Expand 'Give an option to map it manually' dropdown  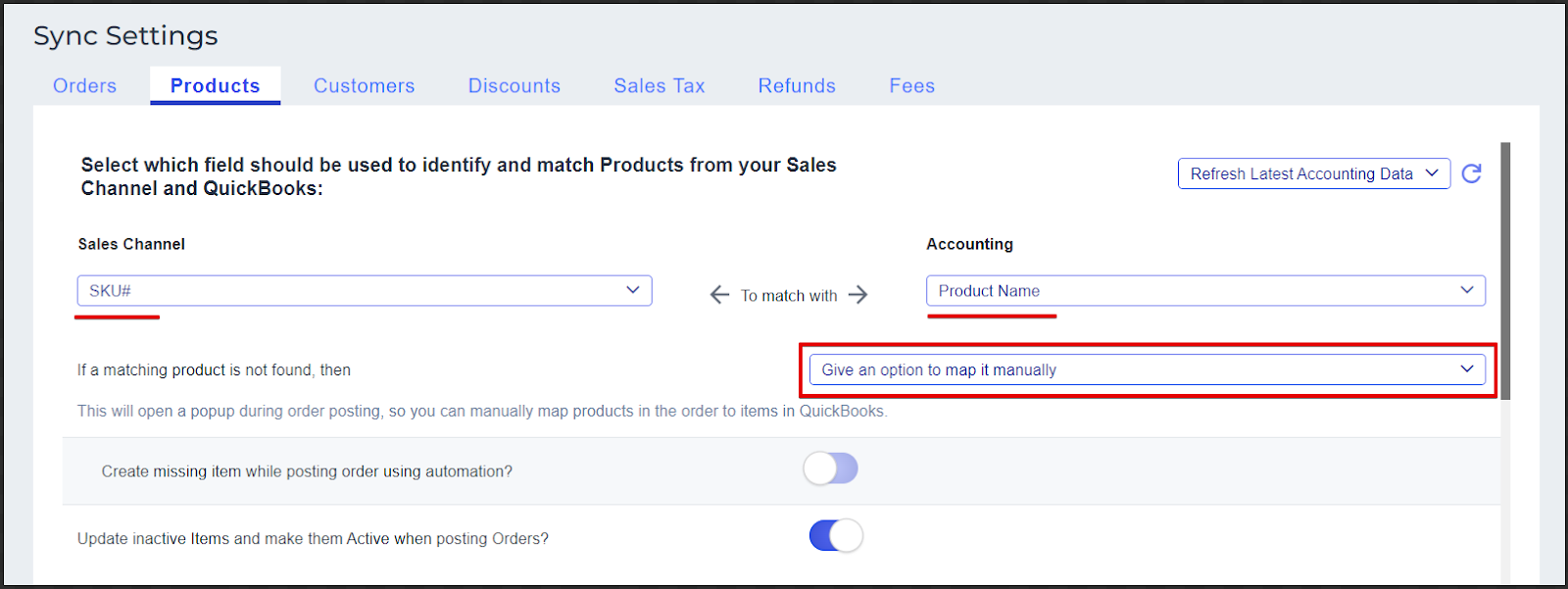point(1146,369)
